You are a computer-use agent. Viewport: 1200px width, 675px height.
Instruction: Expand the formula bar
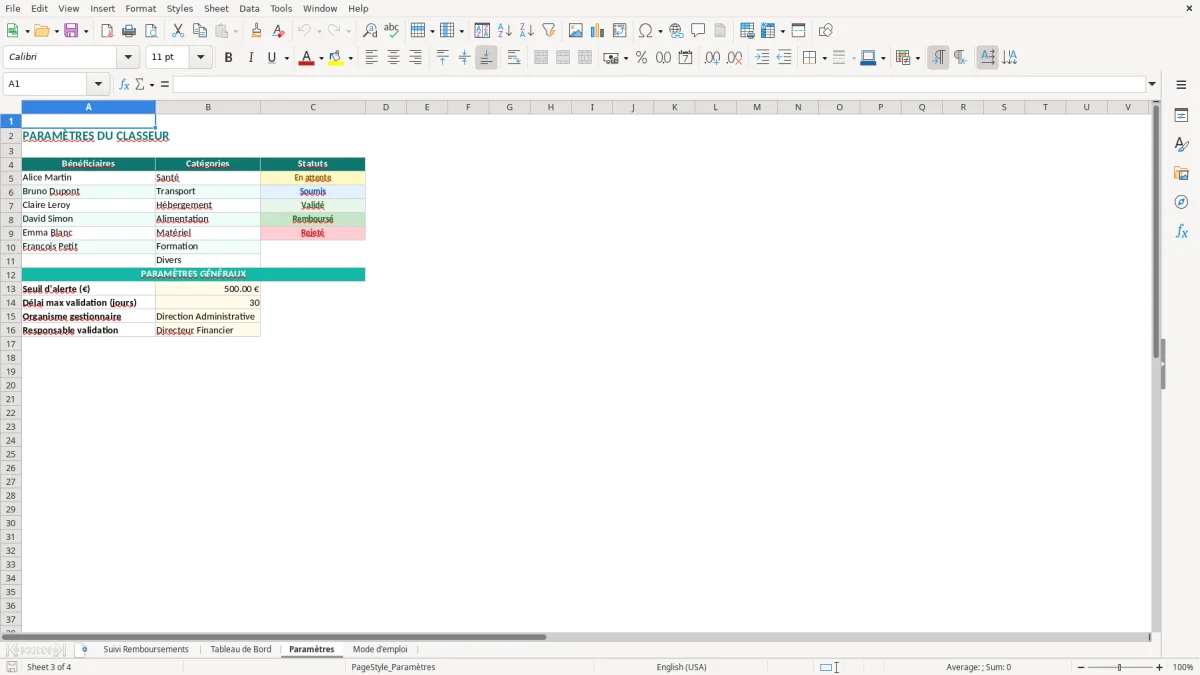tap(1152, 85)
